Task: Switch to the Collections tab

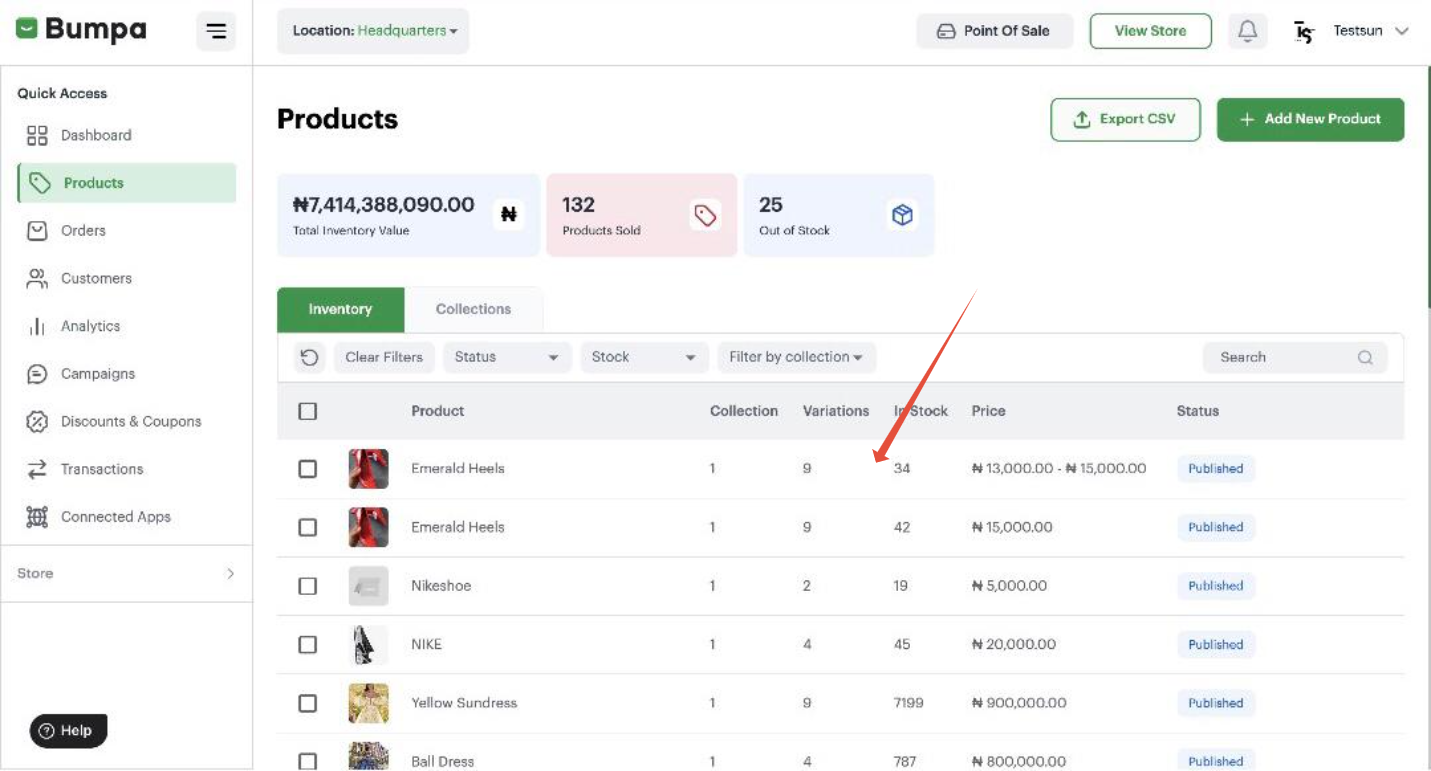Action: (473, 310)
